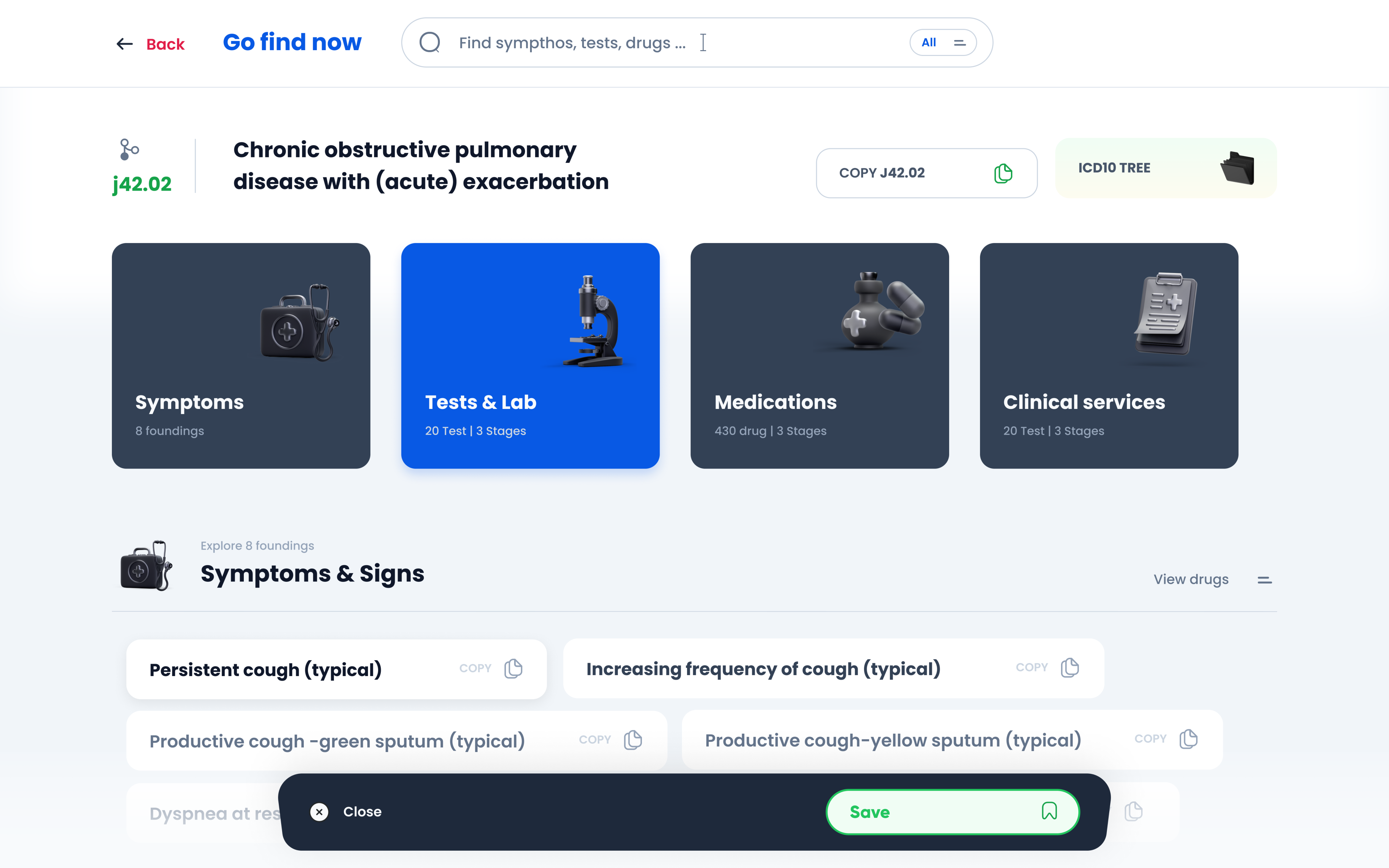1389x868 pixels.
Task: Select Productive cough -green sputum (typical)
Action: (397, 741)
